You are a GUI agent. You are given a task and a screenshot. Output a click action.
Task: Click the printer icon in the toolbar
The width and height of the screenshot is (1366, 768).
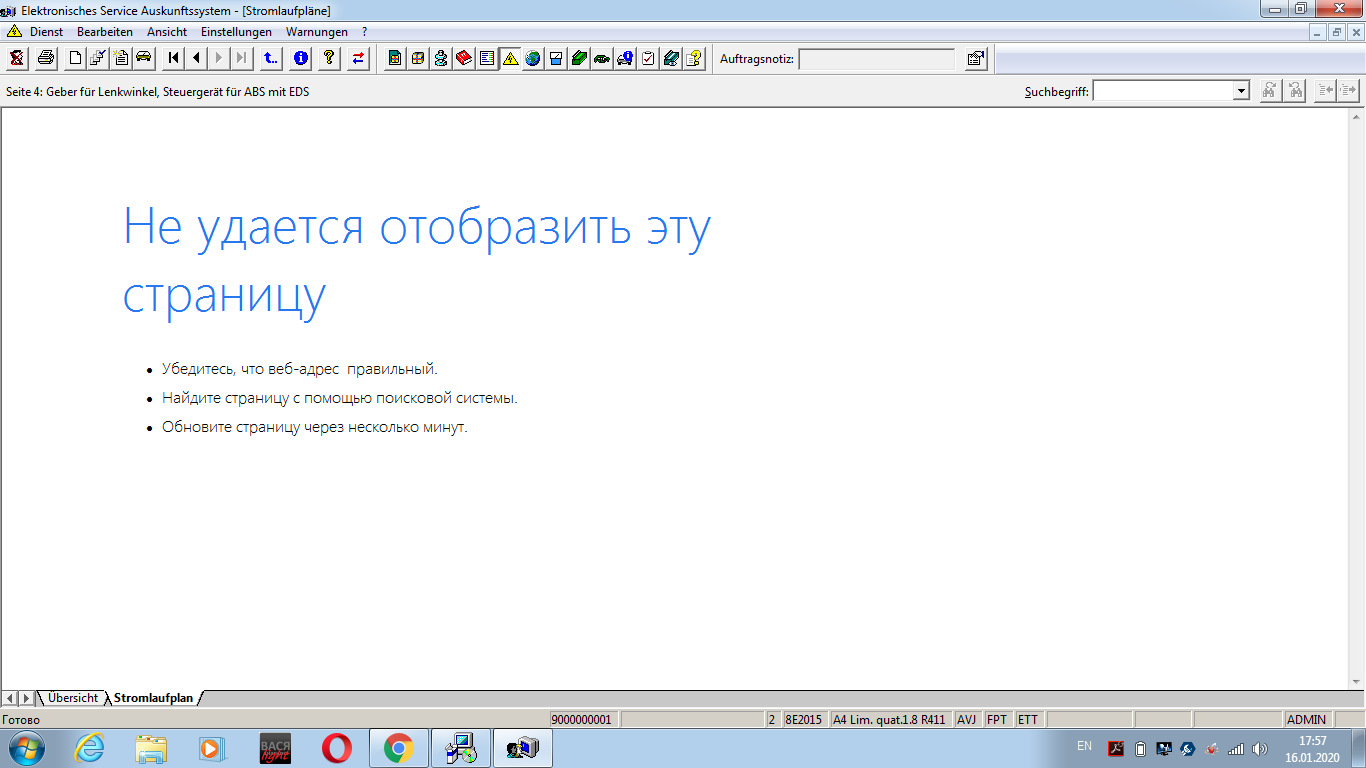[45, 58]
